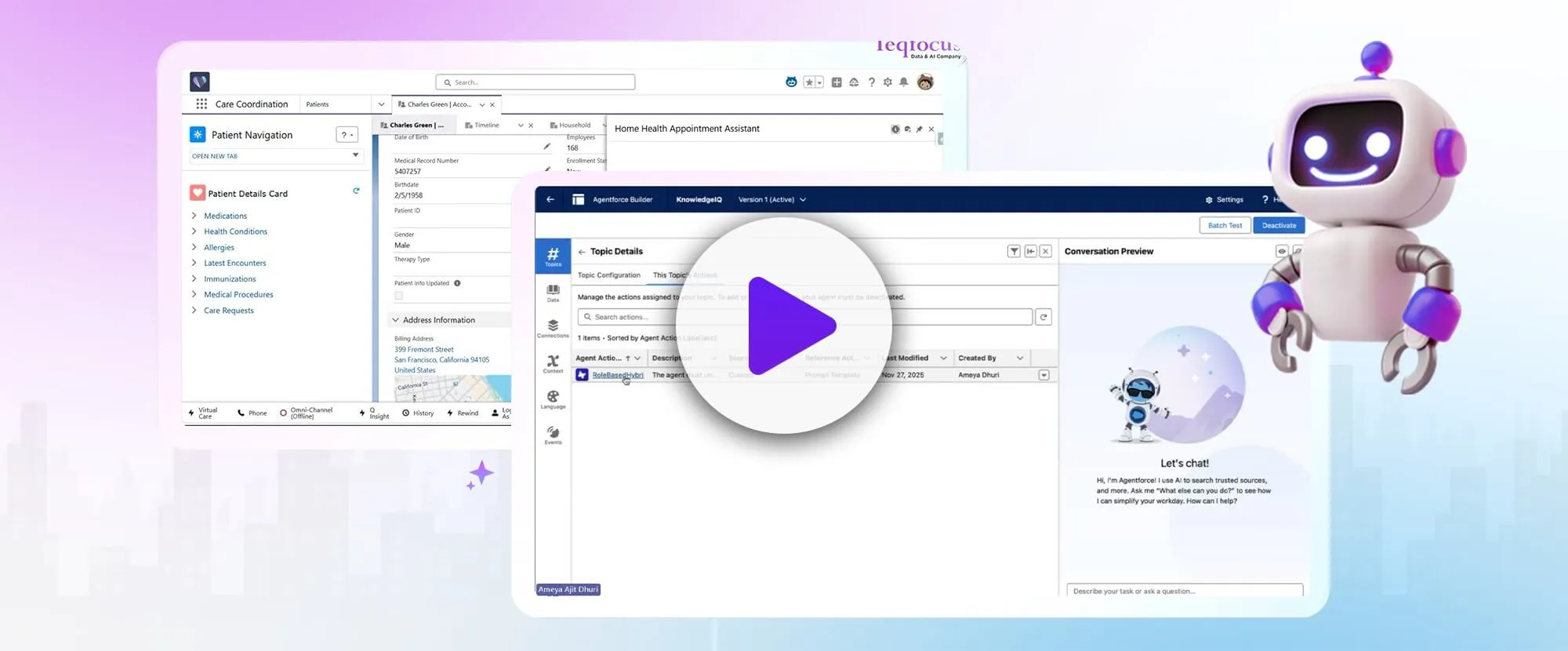Open Language in Agentforce Builder sidebar
The height and width of the screenshot is (651, 1568).
click(553, 400)
